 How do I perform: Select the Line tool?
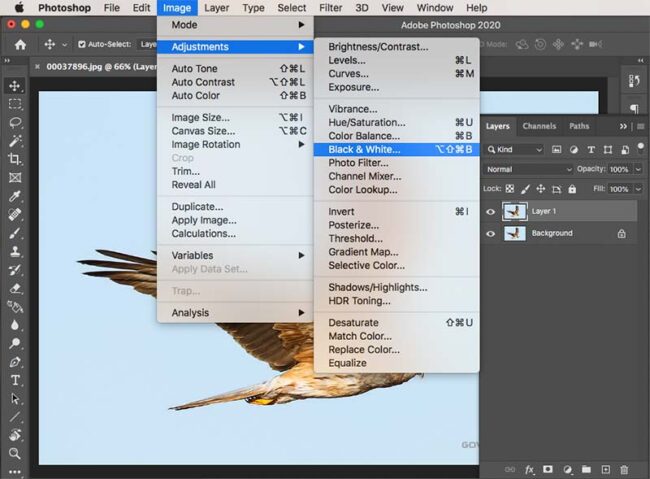[15, 416]
